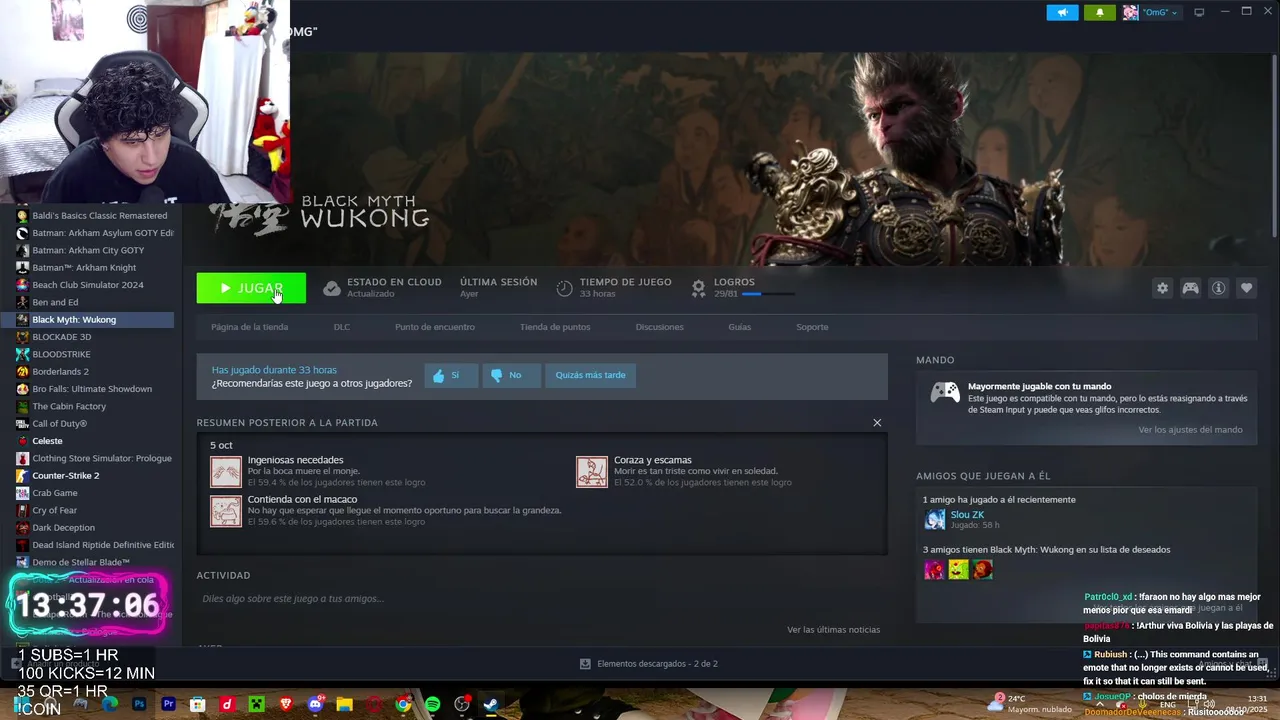The image size is (1280, 720).
Task: Open Ver las últimas noticias link
Action: [x=833, y=630]
